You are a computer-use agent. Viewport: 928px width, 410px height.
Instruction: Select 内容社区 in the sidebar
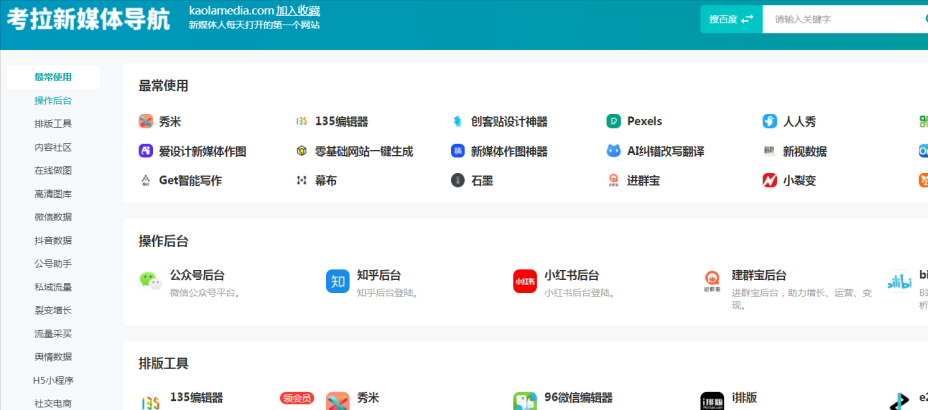53,147
